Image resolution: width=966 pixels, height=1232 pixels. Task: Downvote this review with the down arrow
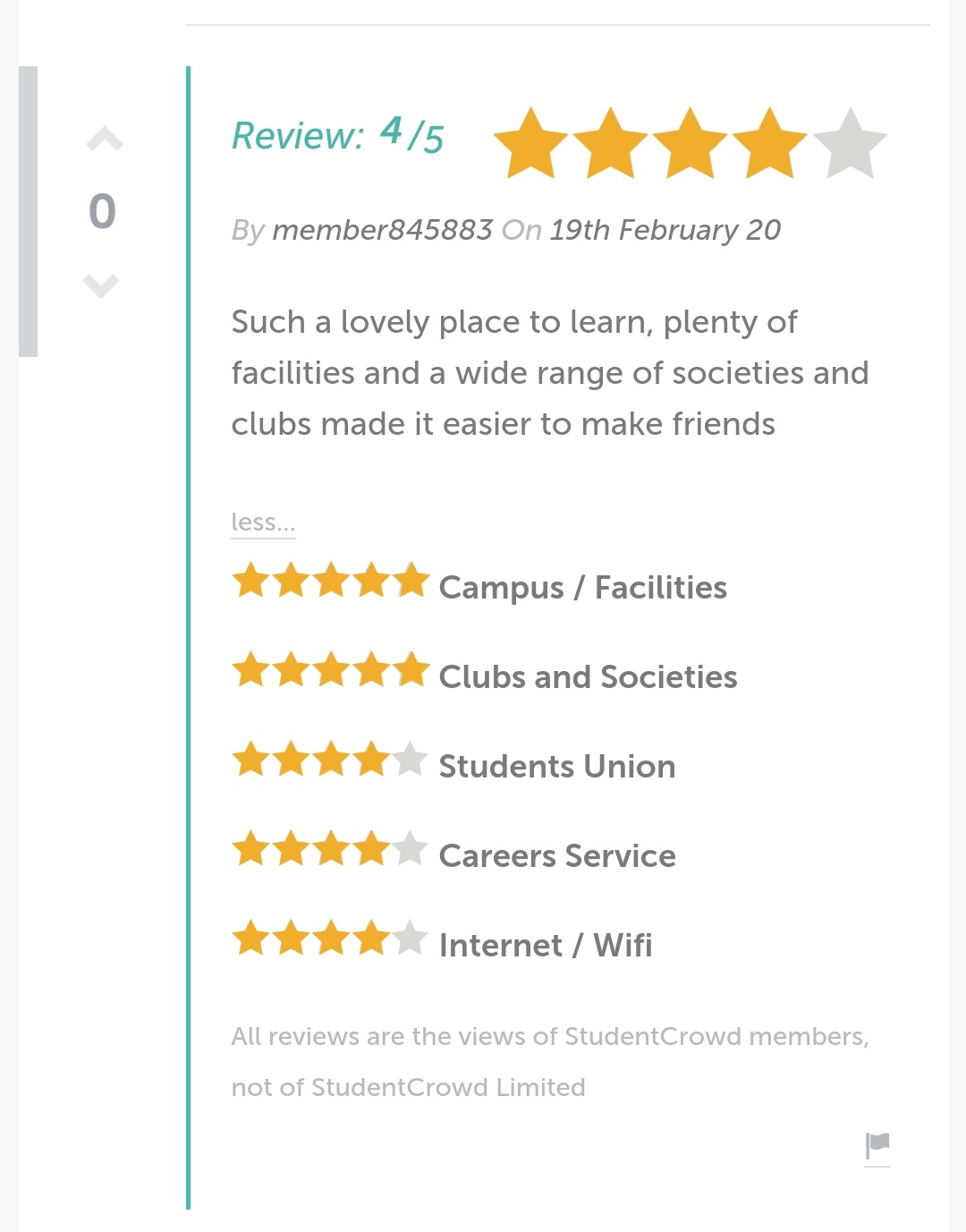101,285
